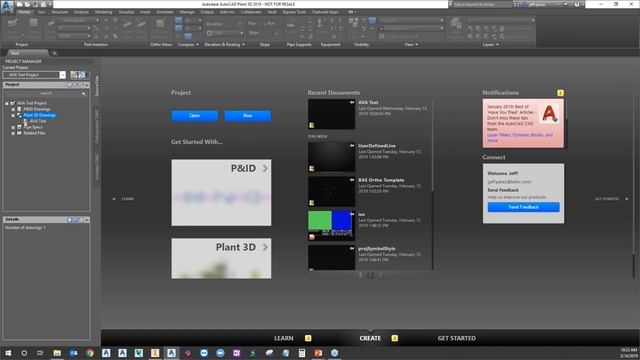Open the Iso recent document thumbnail

(331, 225)
